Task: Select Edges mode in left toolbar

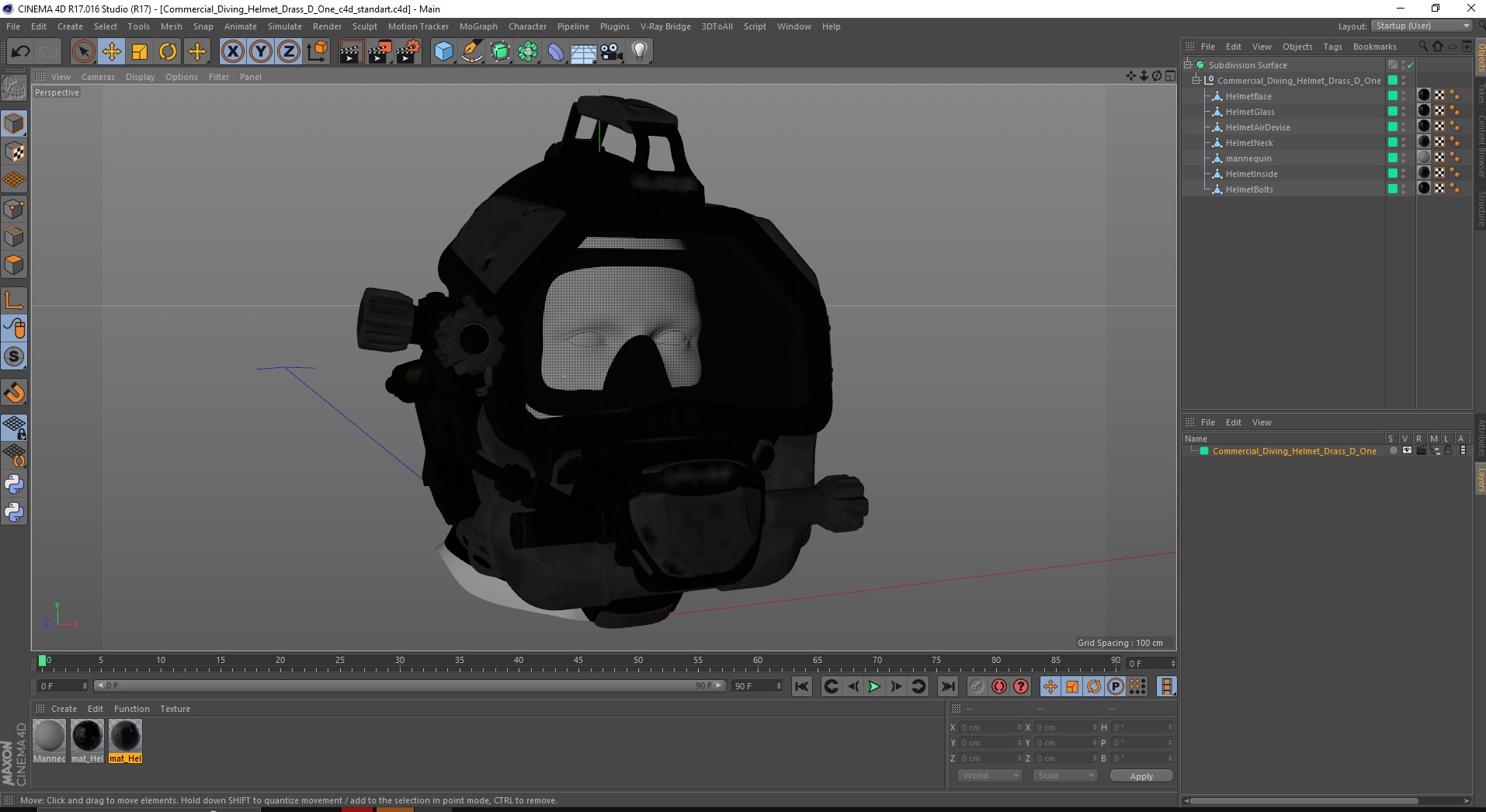Action: point(14,237)
